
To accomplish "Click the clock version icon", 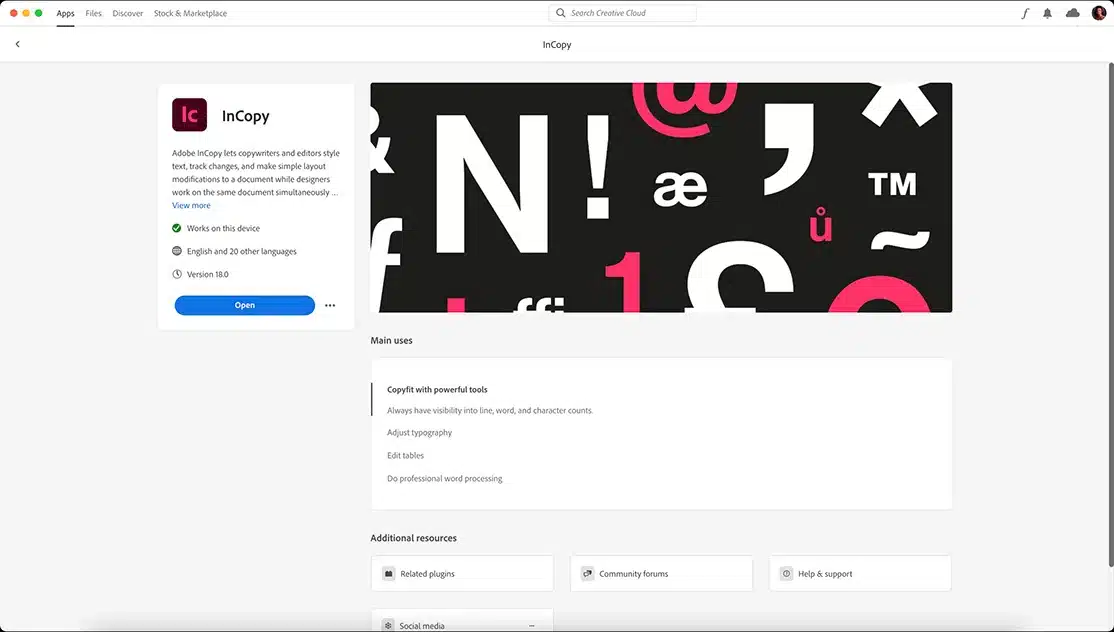I will (177, 274).
